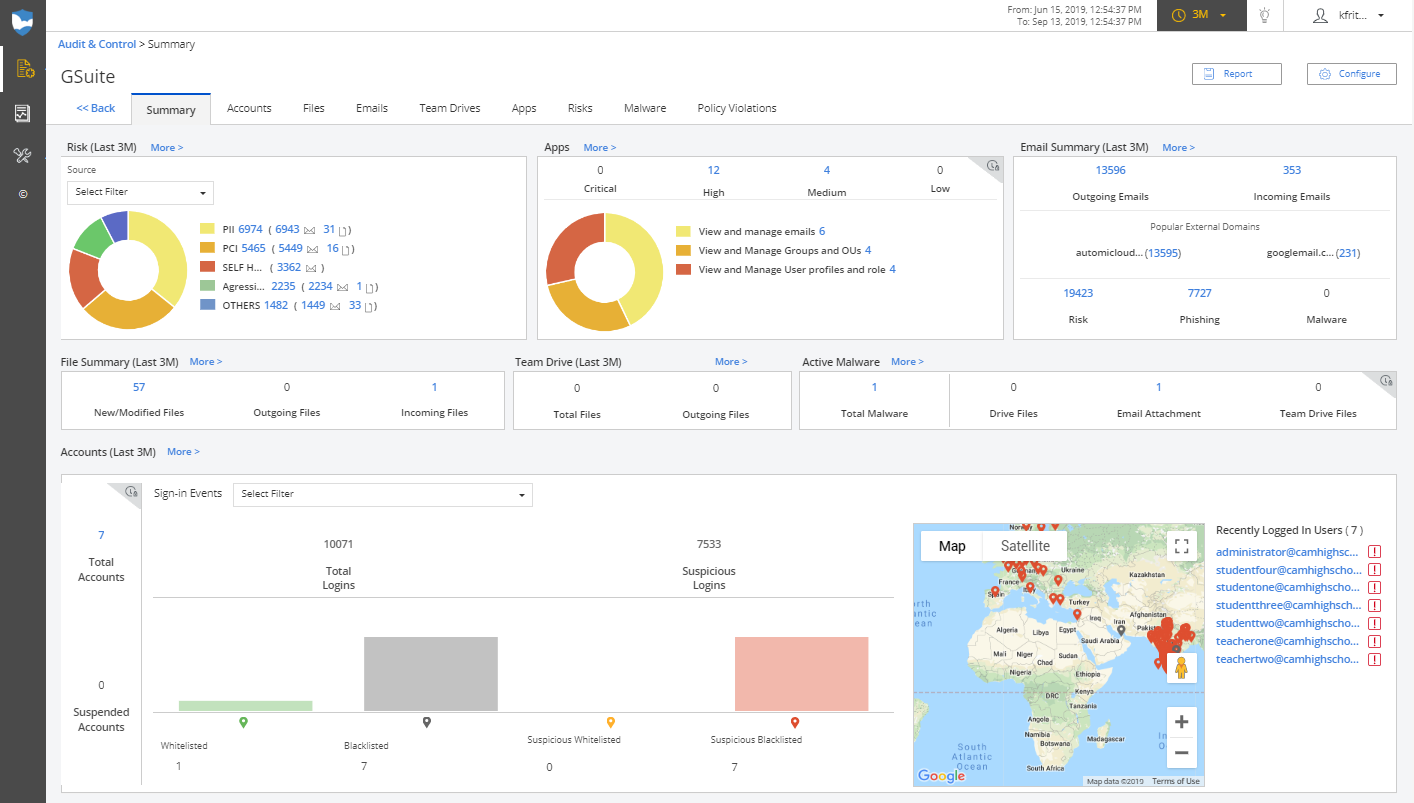The image size is (1414, 803).
Task: Open the Sign-in Events filter dropdown
Action: (382, 494)
